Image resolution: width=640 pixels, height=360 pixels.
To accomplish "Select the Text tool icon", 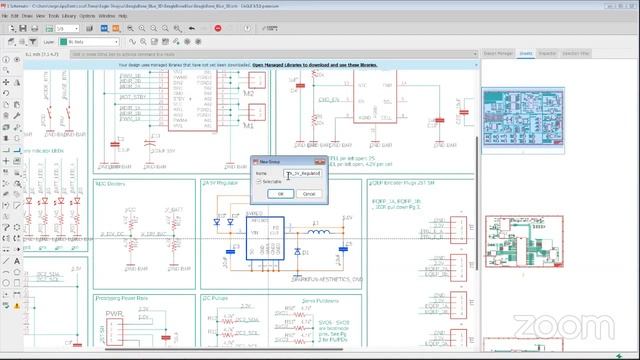I will (17, 260).
